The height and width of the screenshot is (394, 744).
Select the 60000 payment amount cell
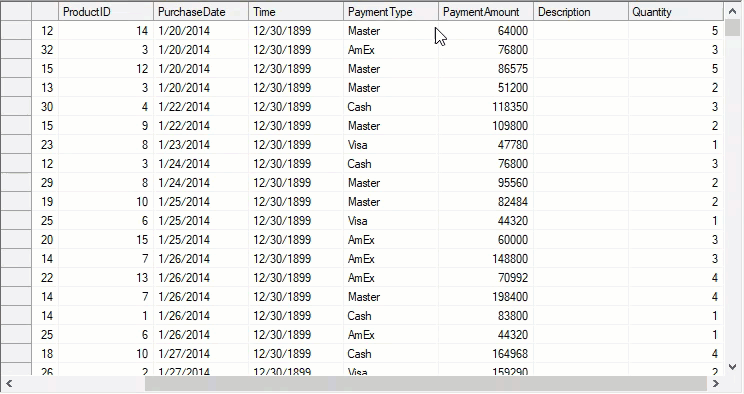click(x=485, y=240)
